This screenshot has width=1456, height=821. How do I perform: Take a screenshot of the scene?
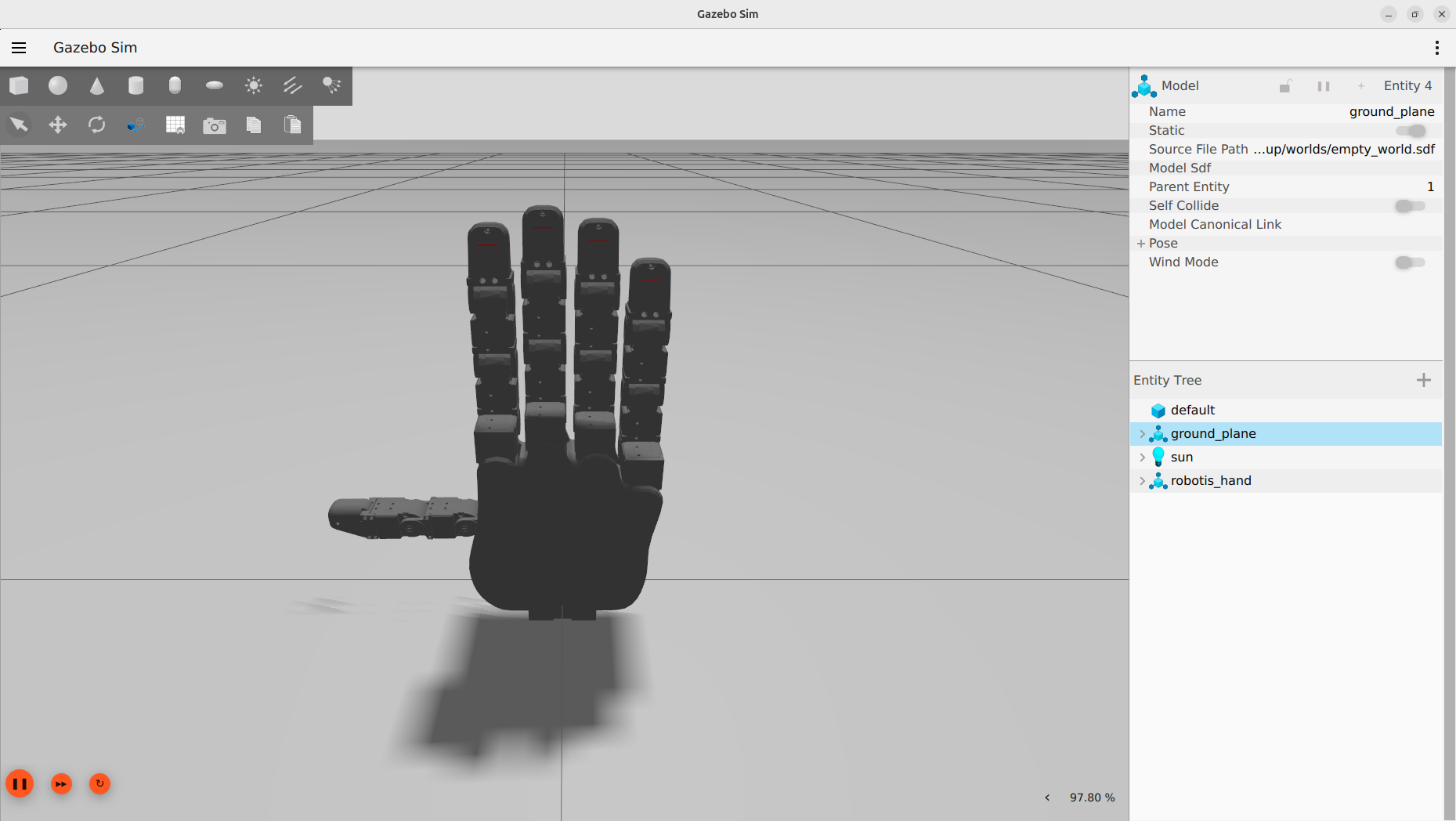(214, 124)
